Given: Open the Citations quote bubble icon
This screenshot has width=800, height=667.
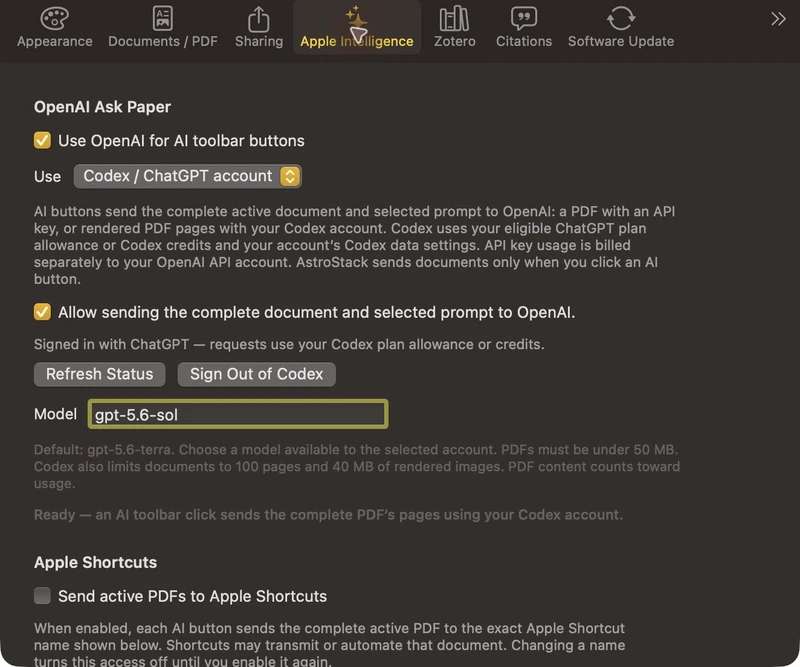Looking at the screenshot, I should point(523,18).
